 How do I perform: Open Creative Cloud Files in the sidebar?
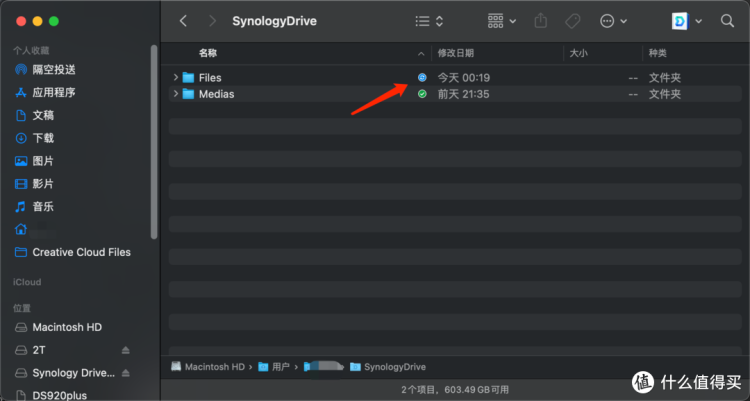[x=81, y=252]
